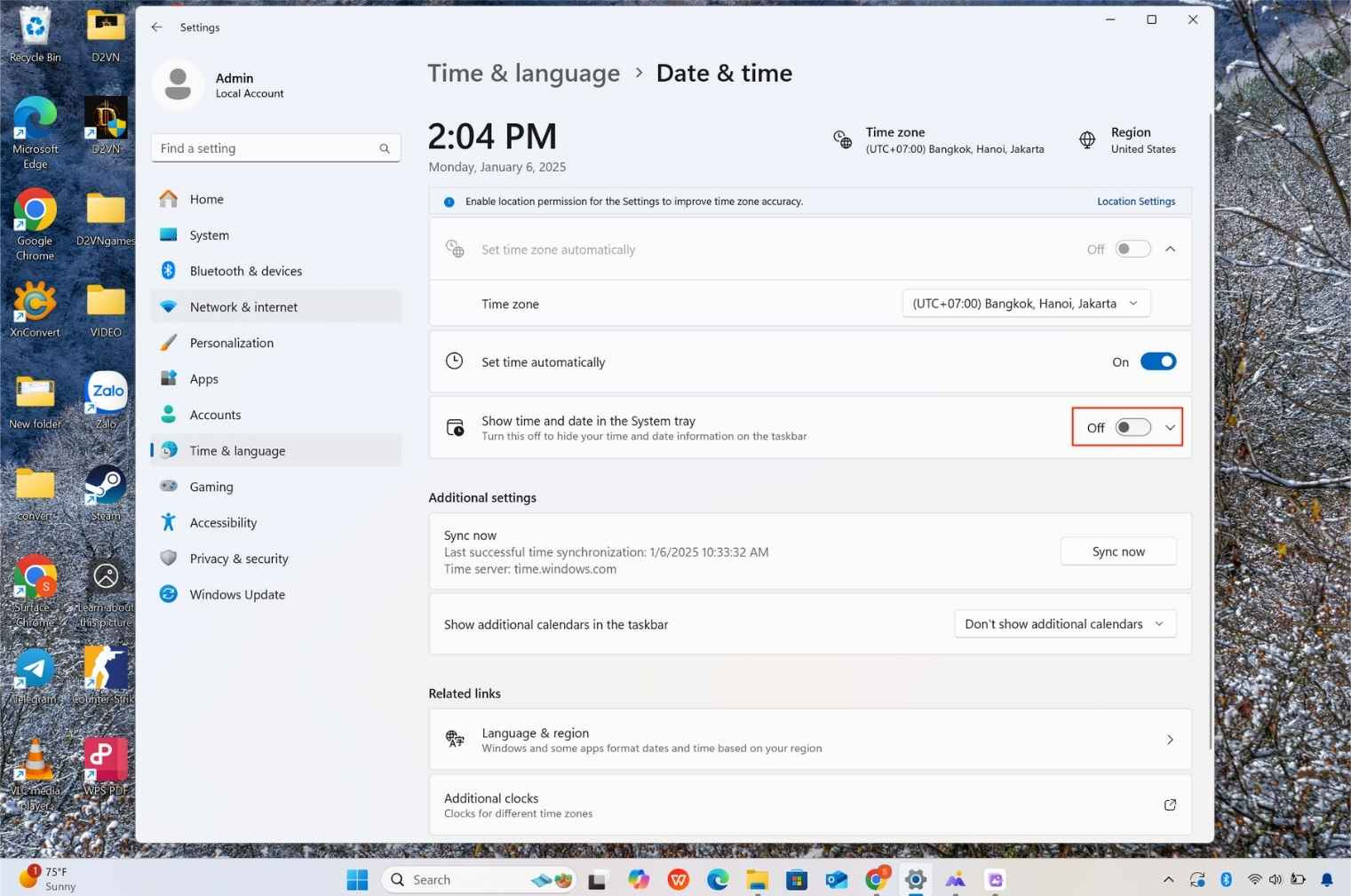Screen dimensions: 1351x896
Task: Open Personalization settings
Action: pos(231,343)
